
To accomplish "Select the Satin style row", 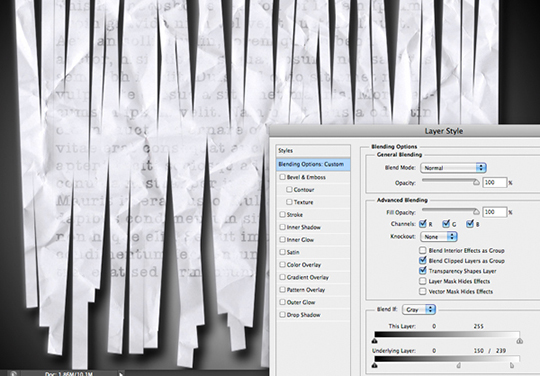I will (x=313, y=252).
